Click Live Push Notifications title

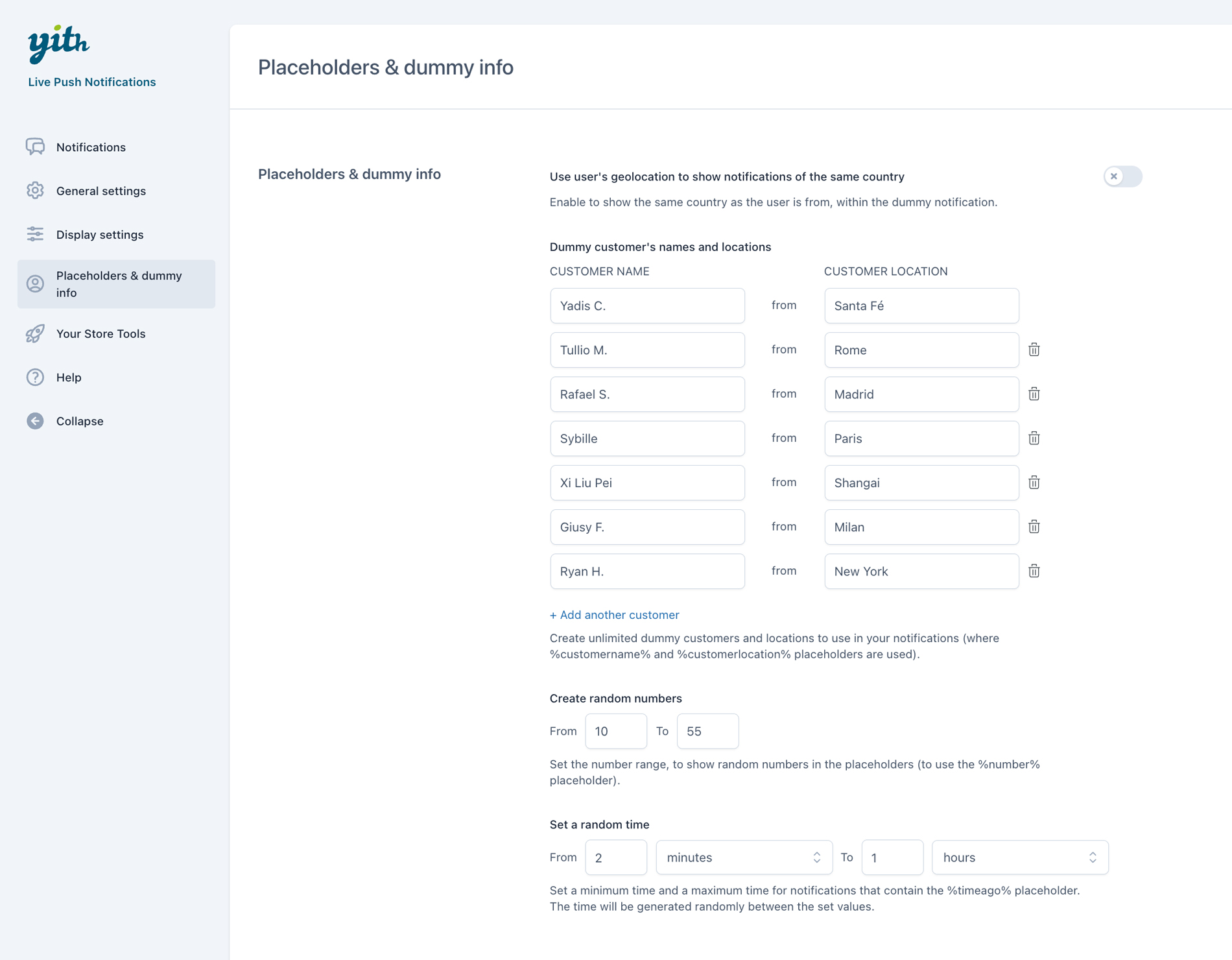pos(92,82)
